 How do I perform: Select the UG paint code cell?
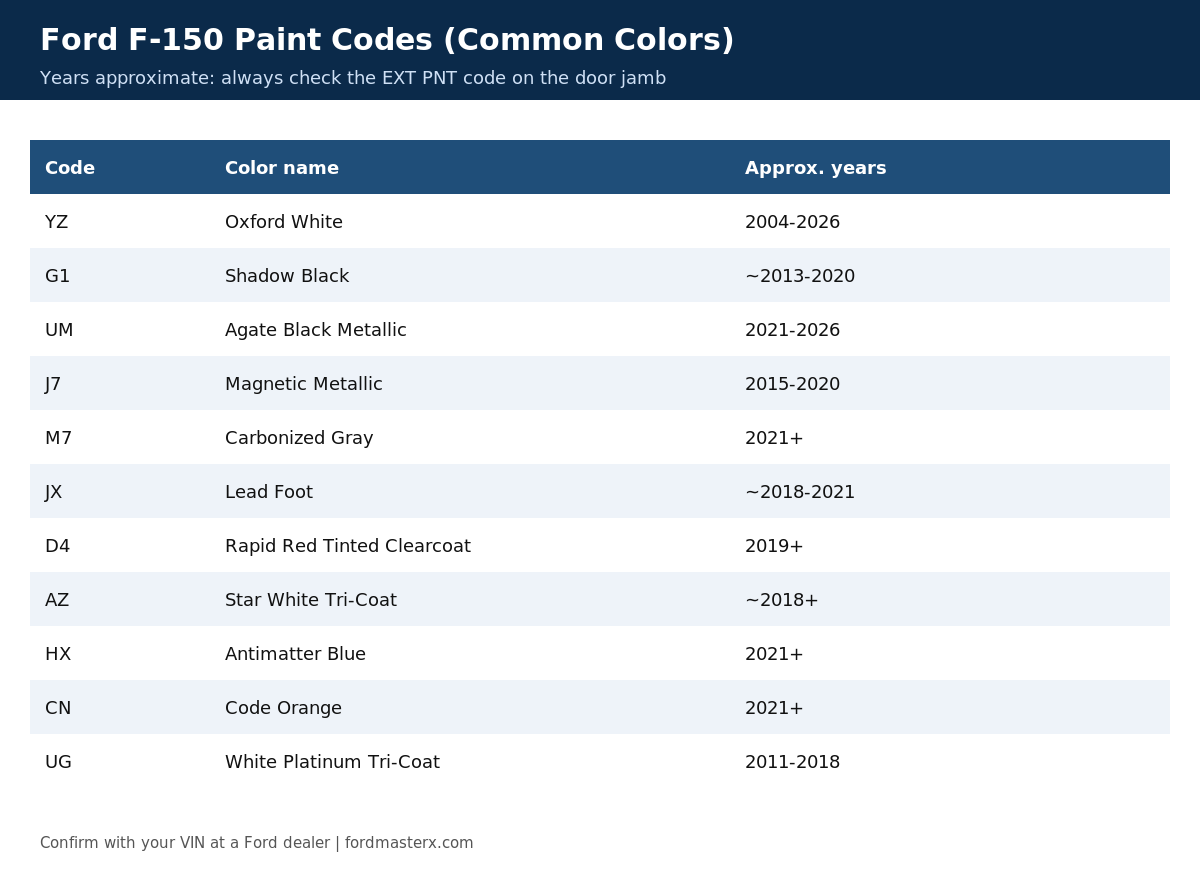tap(58, 762)
